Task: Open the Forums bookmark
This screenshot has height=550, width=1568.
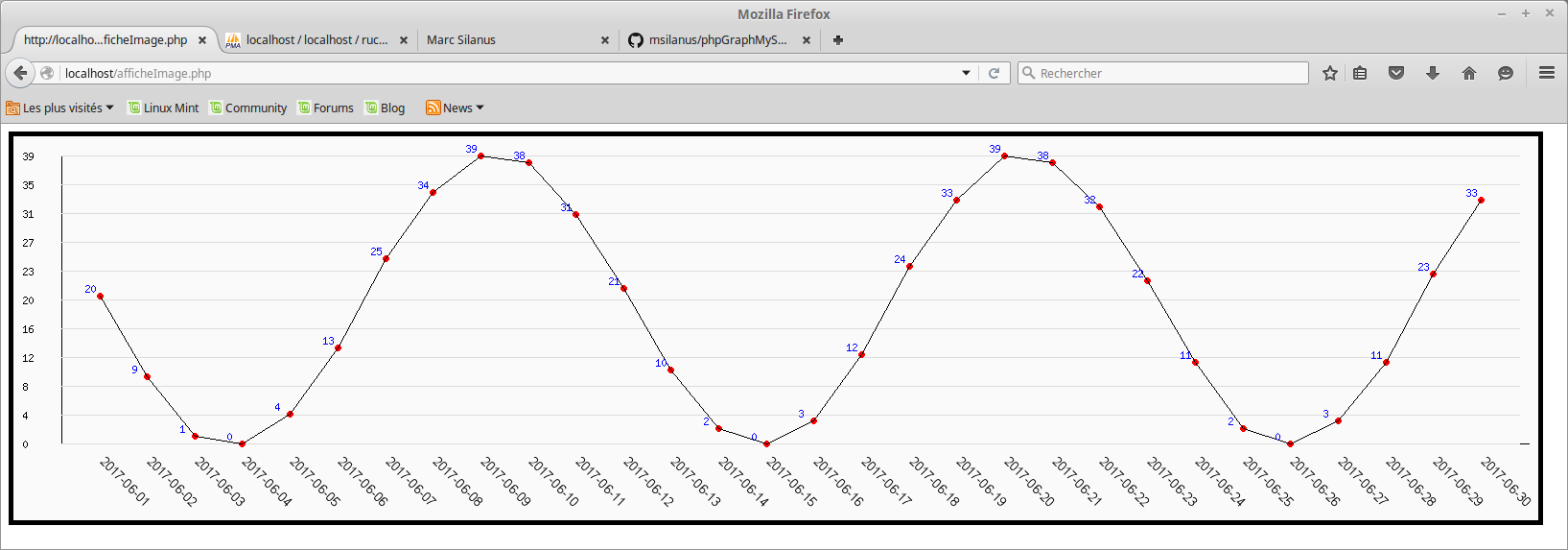Action: click(x=326, y=108)
